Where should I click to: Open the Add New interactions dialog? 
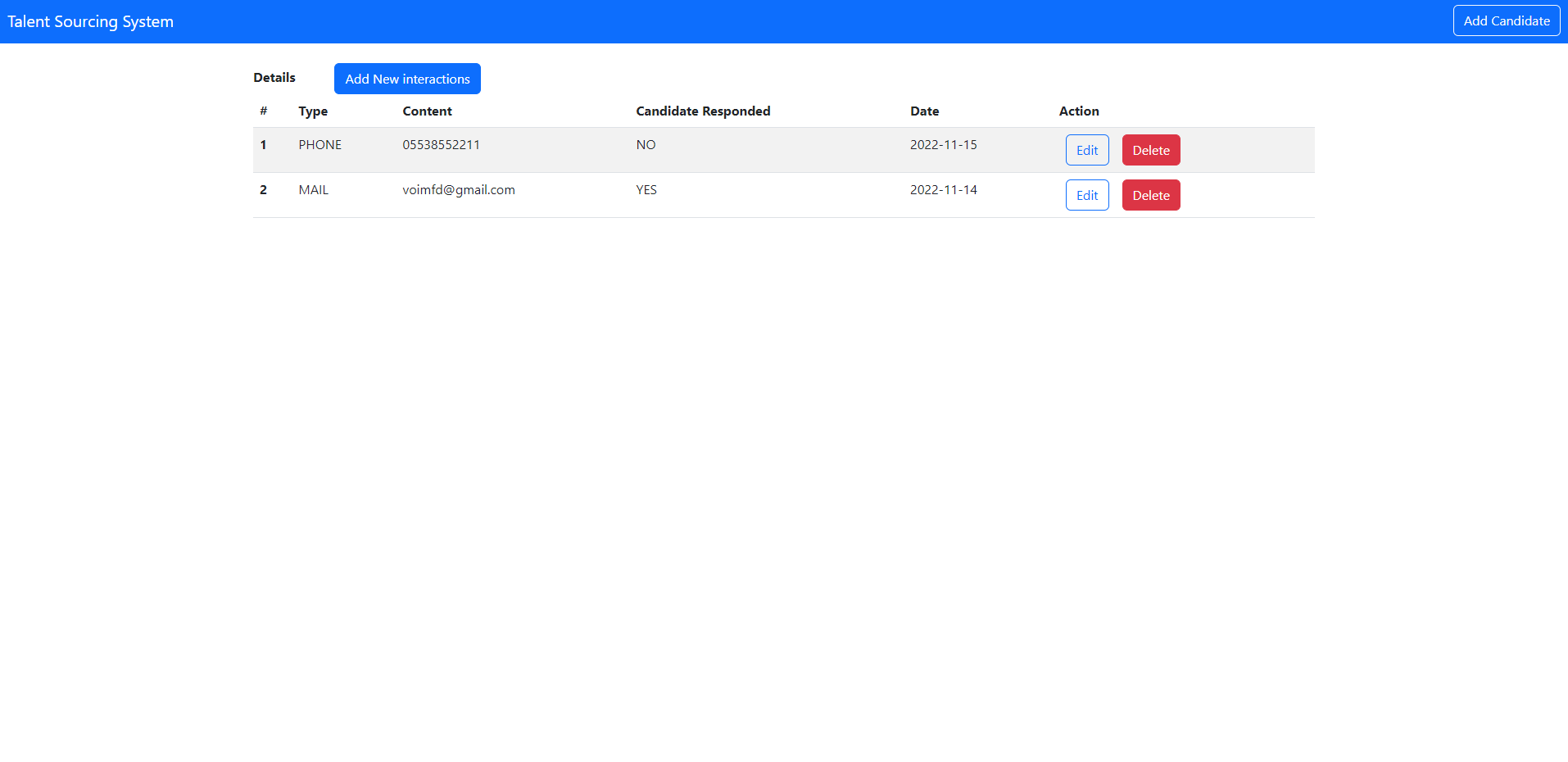tap(407, 79)
